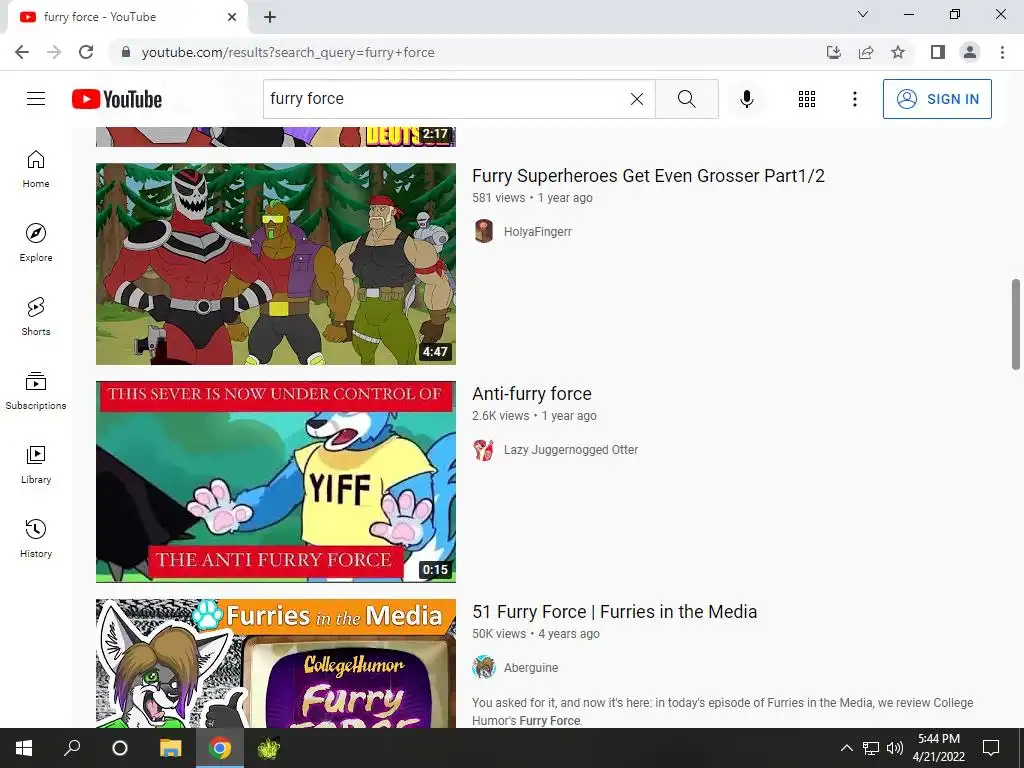Open the volume tray icon
This screenshot has height=768, width=1024.
[895, 748]
